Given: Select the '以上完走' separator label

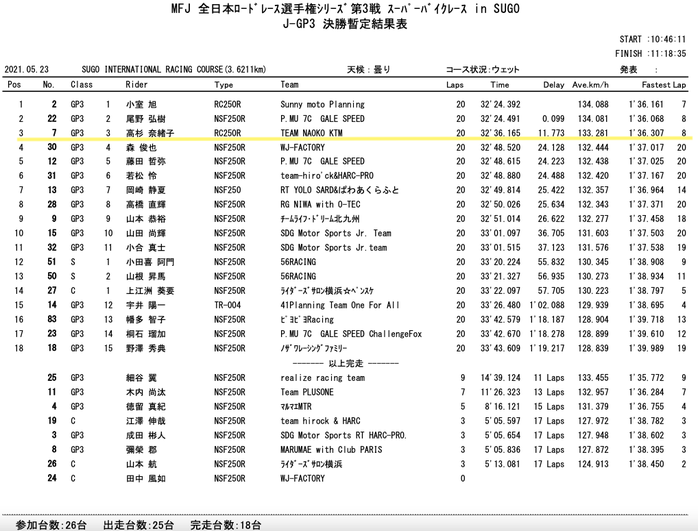Looking at the screenshot, I should click(346, 364).
